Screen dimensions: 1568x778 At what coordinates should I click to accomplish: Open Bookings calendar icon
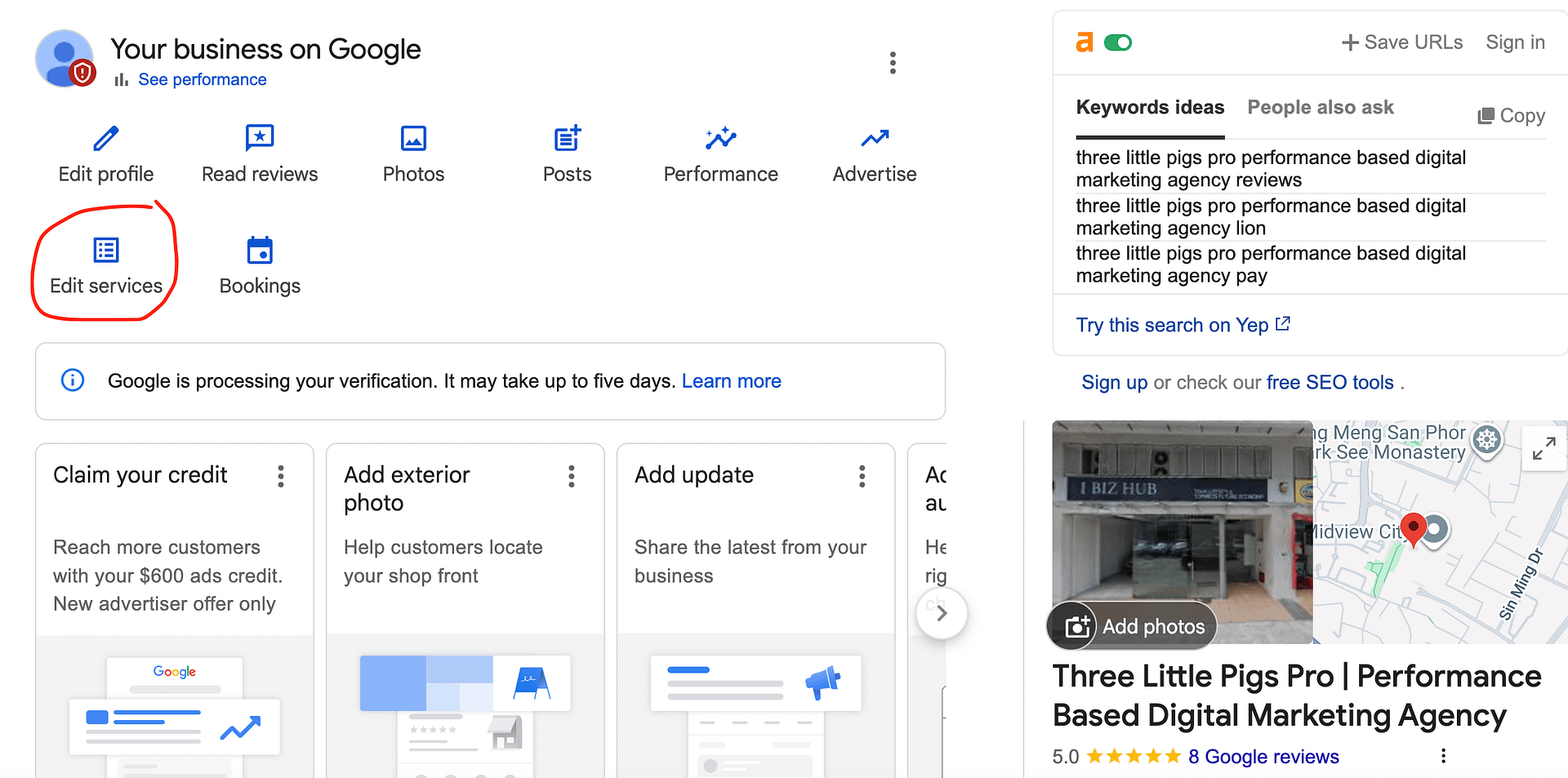(x=260, y=251)
